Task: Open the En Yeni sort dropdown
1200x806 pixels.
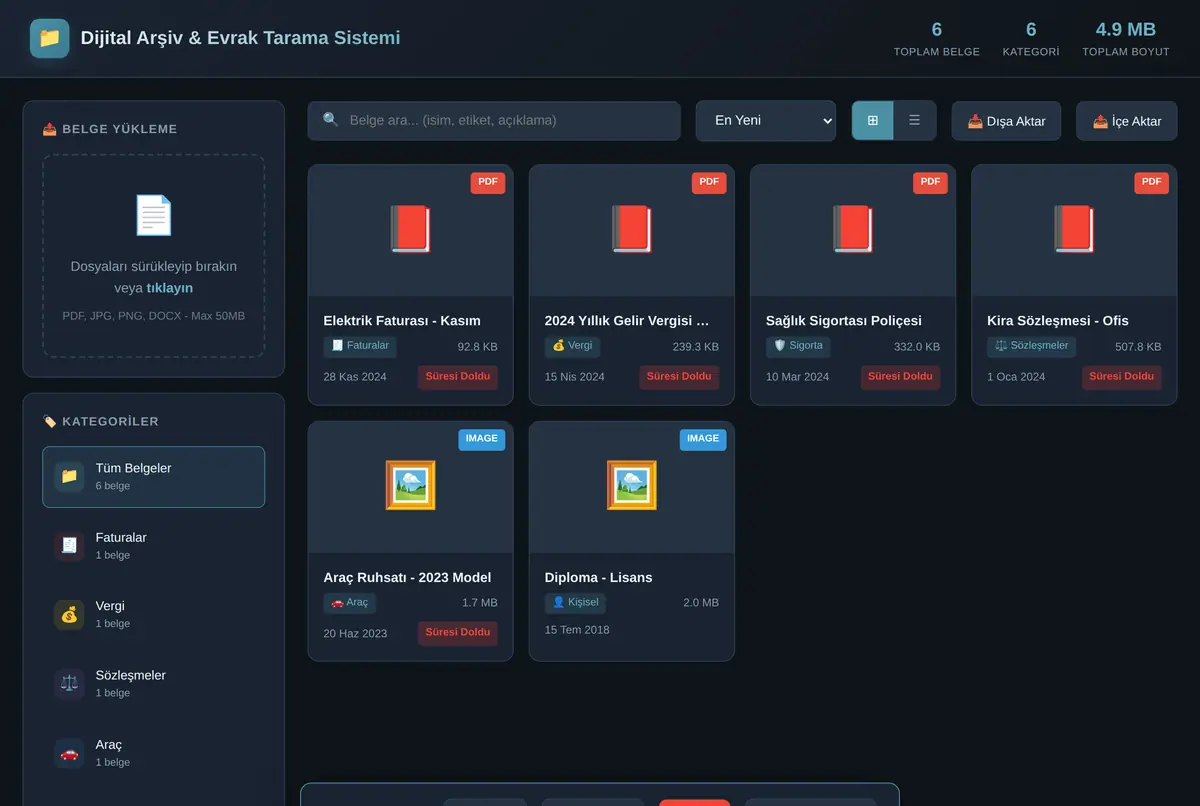Action: (766, 120)
